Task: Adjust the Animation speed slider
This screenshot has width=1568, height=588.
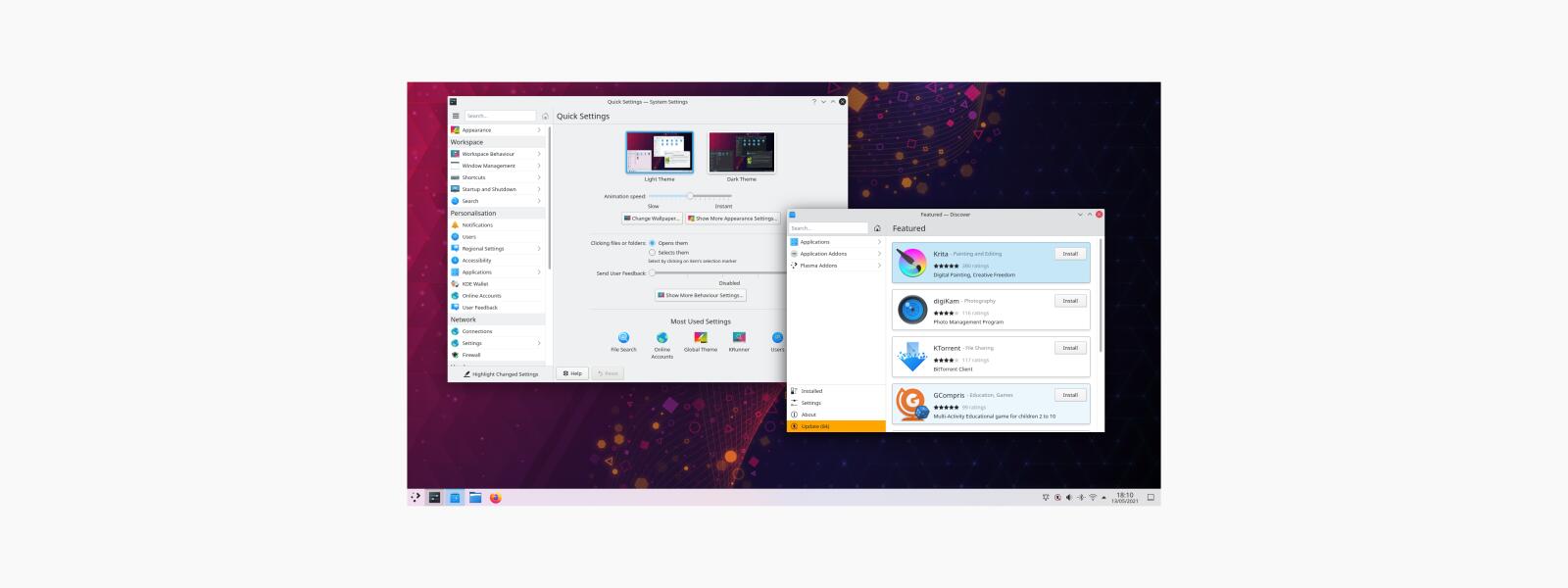Action: pyautogui.click(x=690, y=196)
